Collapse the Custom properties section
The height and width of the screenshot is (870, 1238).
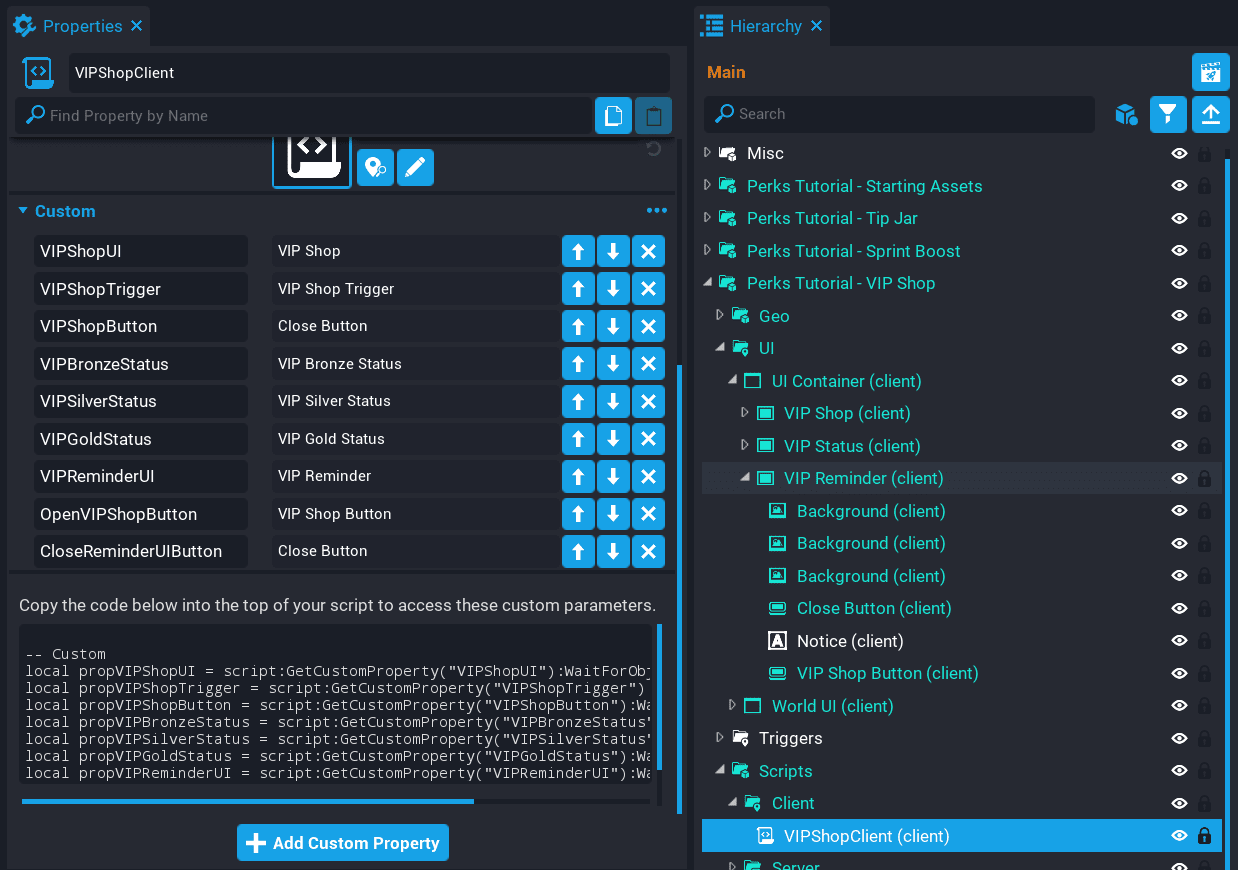(23, 211)
